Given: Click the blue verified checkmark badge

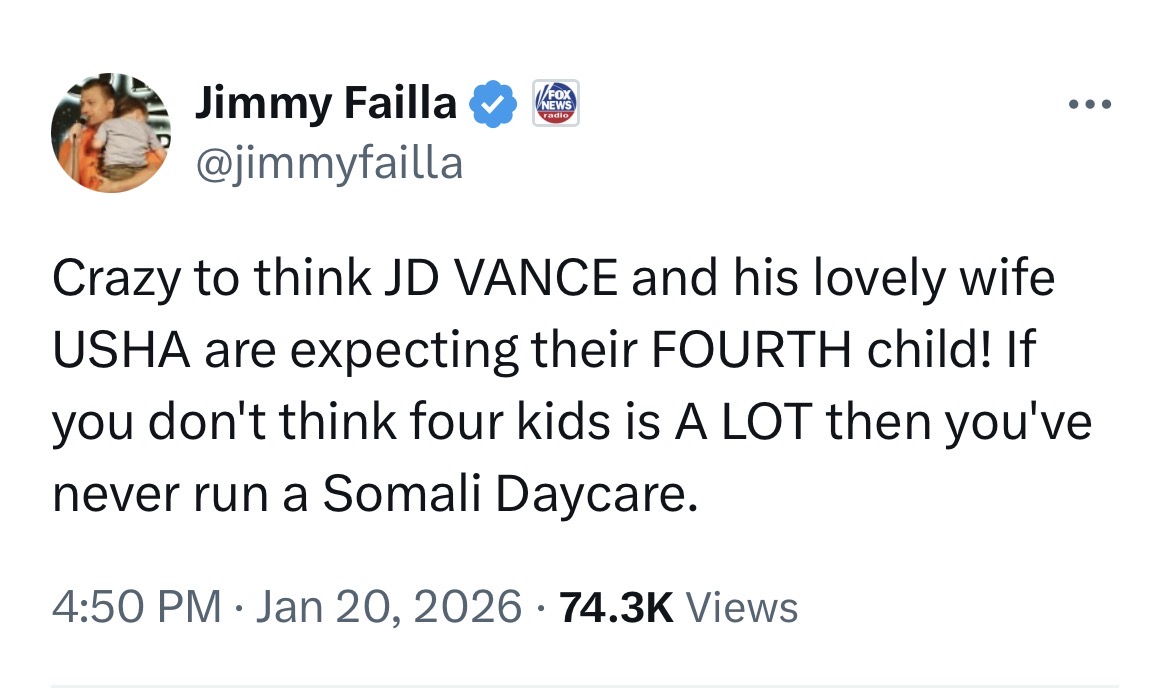Looking at the screenshot, I should pos(493,104).
